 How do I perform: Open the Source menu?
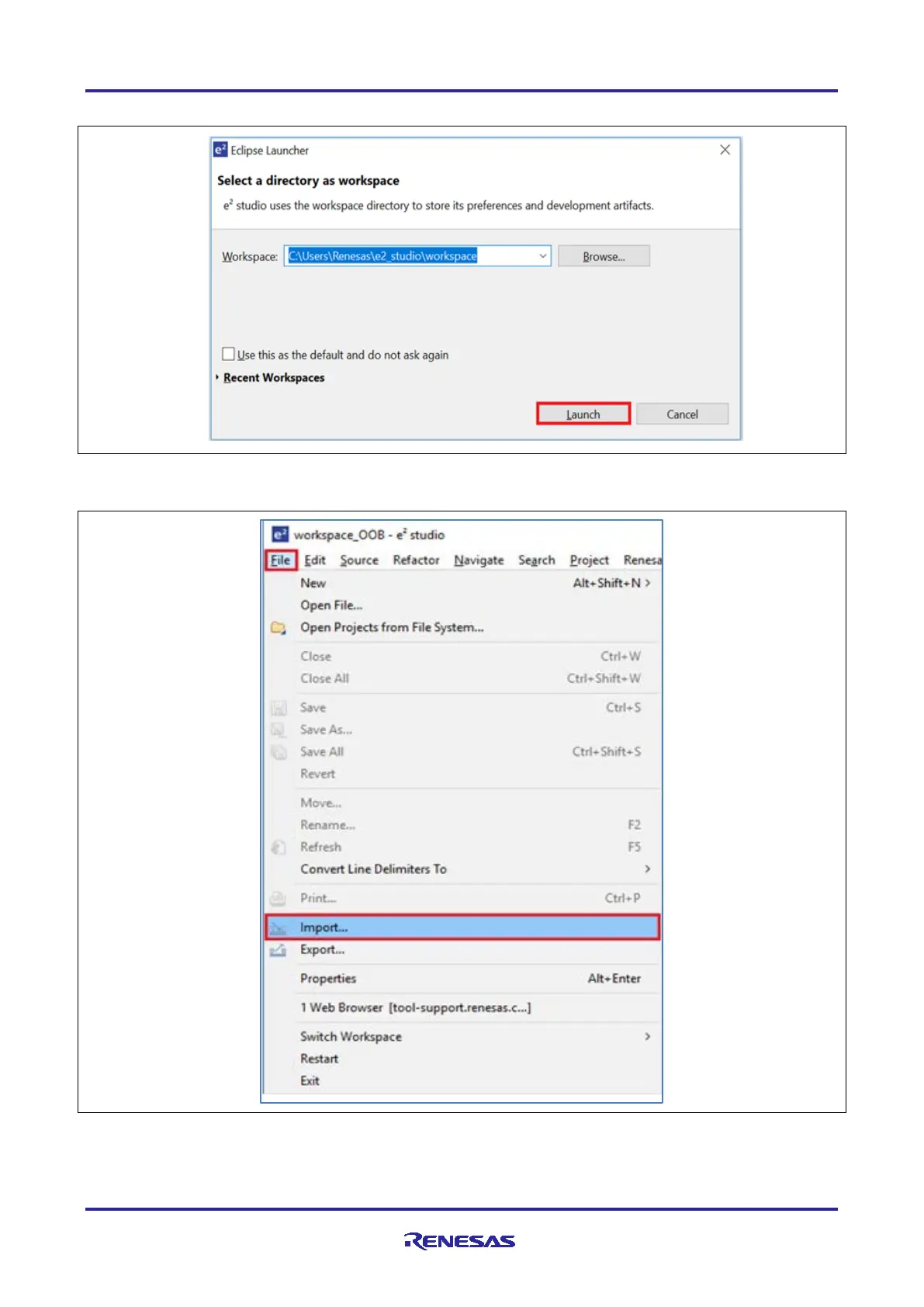click(x=359, y=560)
